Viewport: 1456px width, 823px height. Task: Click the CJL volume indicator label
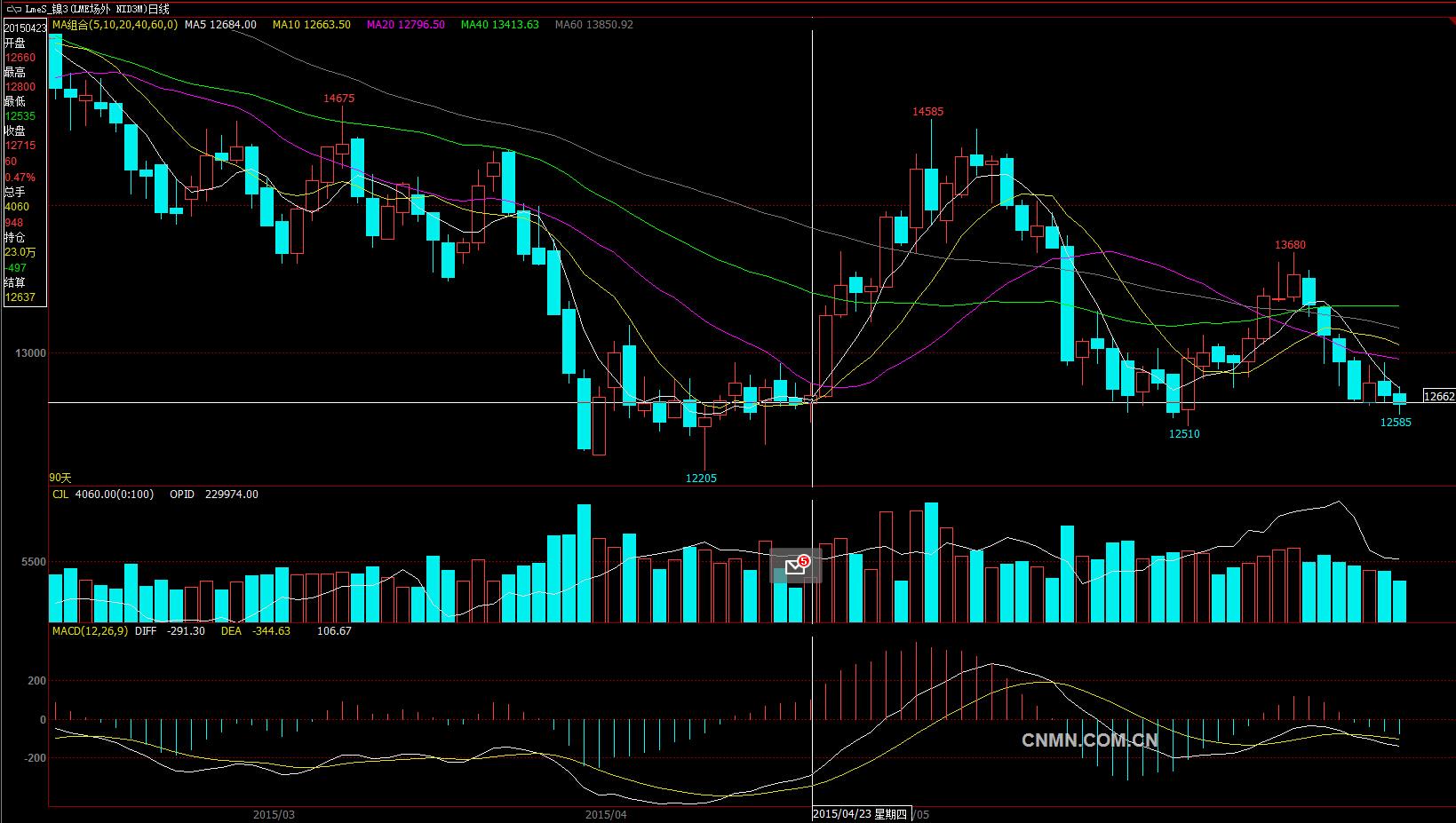coord(60,495)
